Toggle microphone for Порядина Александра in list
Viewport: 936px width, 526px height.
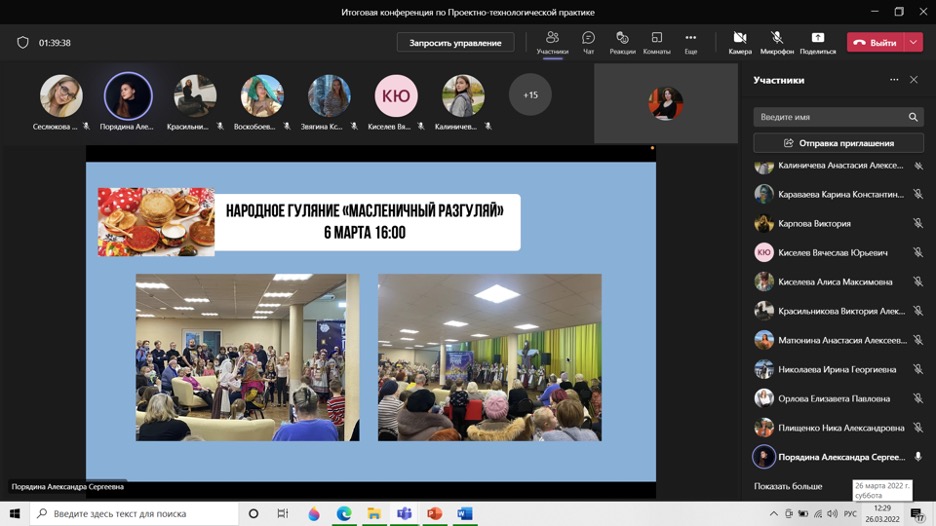(x=917, y=457)
